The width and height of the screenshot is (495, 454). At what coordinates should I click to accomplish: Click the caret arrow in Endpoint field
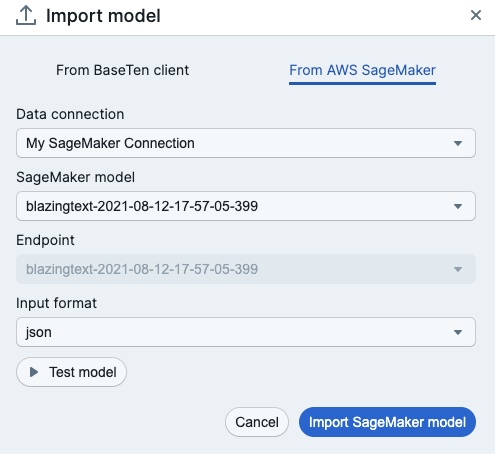pyautogui.click(x=458, y=269)
